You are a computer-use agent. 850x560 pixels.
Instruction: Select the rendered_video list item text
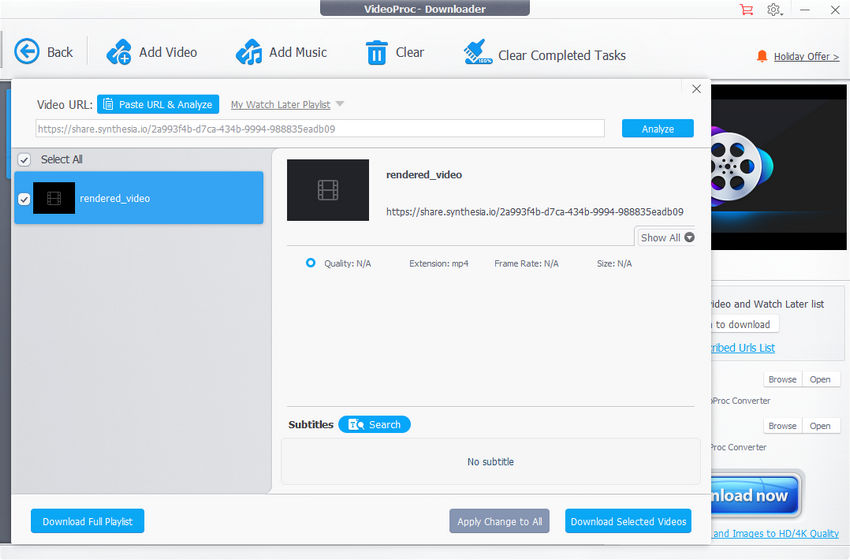115,198
